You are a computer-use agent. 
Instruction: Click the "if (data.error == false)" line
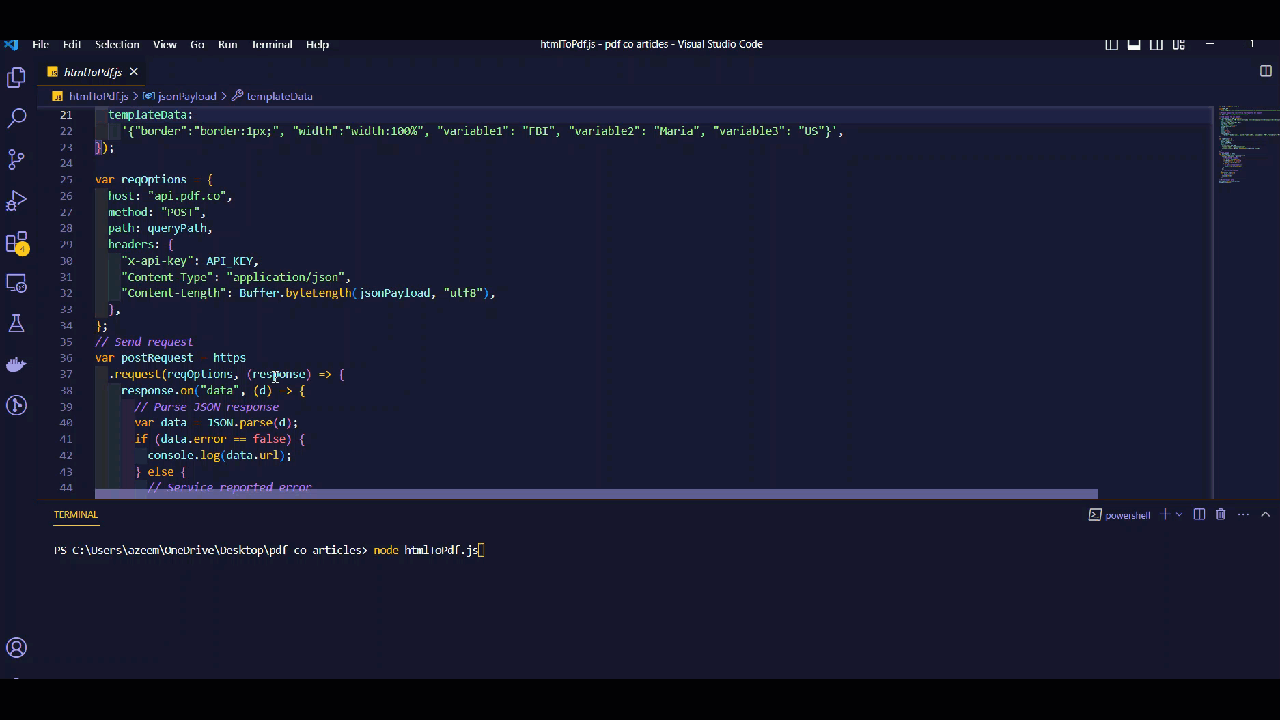pyautogui.click(x=219, y=439)
